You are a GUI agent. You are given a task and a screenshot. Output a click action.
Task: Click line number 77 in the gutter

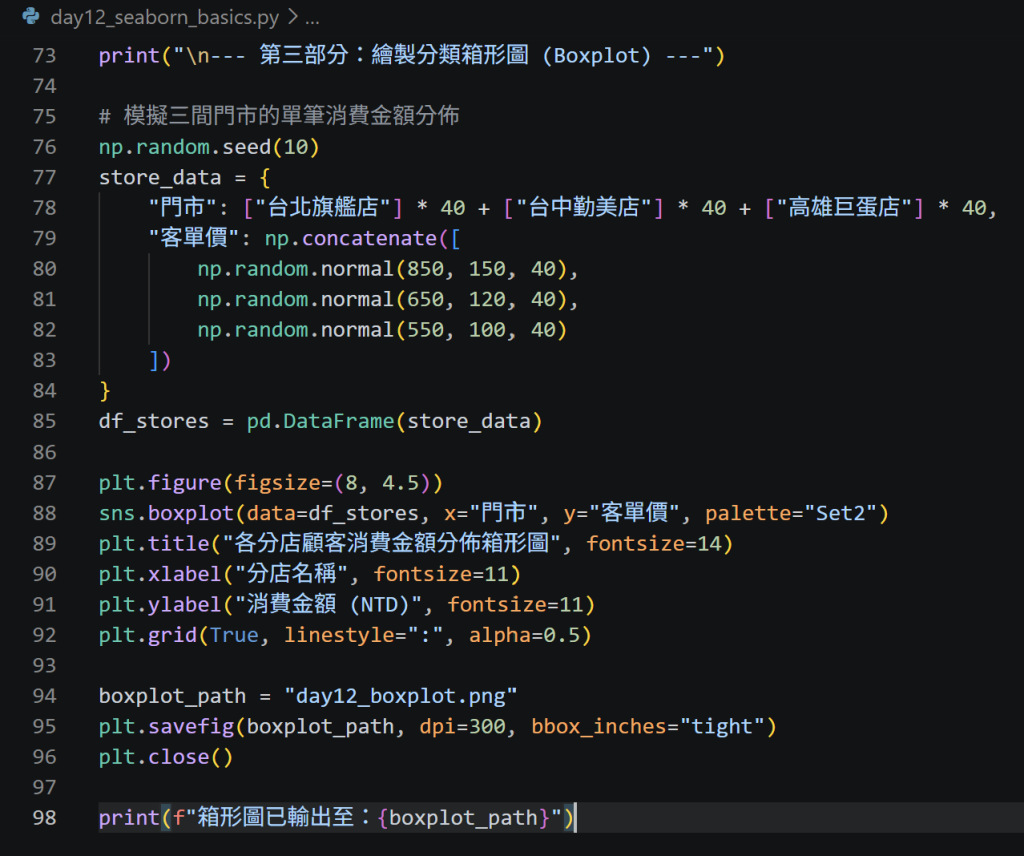[x=44, y=178]
